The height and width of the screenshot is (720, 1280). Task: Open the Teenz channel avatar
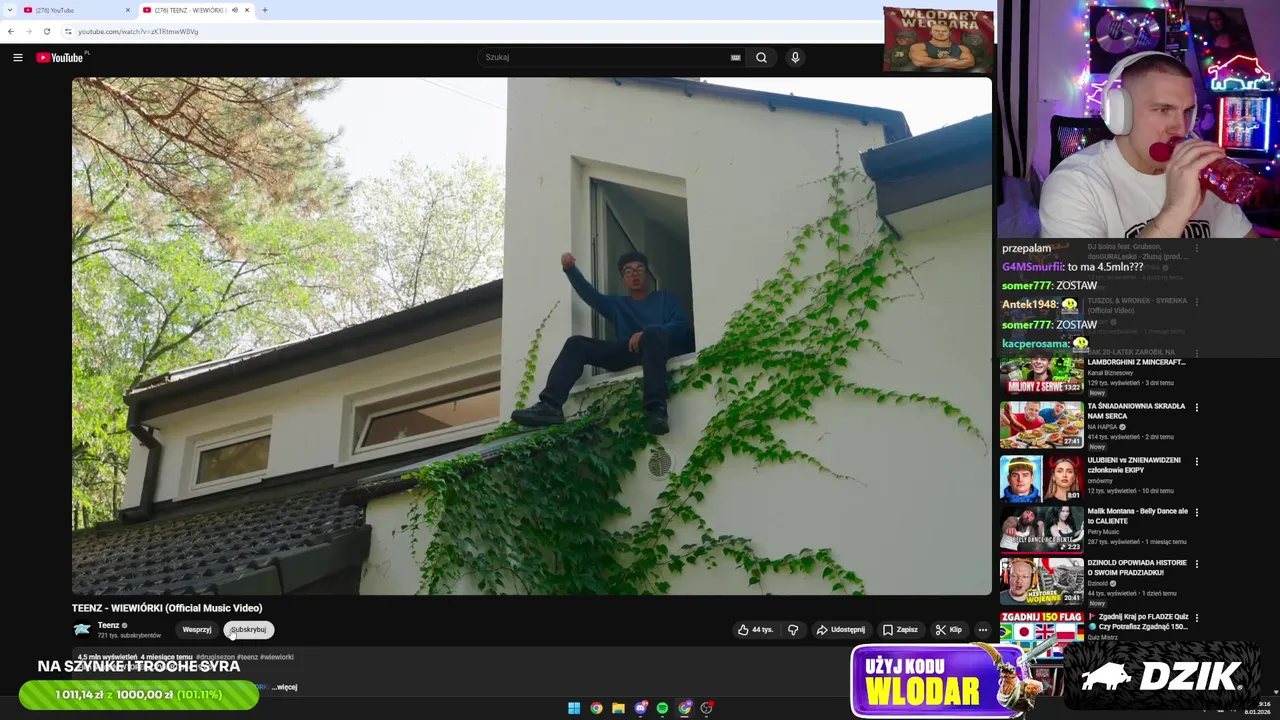tap(82, 630)
